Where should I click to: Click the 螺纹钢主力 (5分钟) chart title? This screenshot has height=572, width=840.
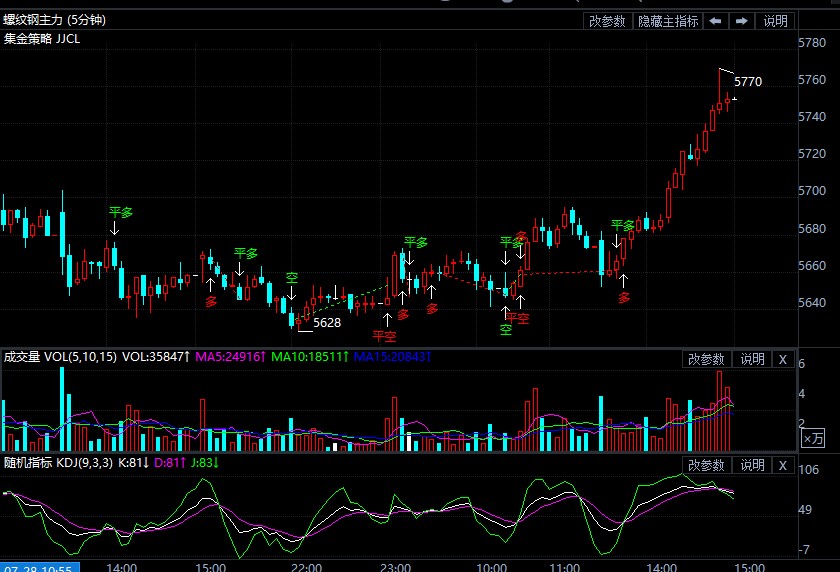pyautogui.click(x=54, y=20)
